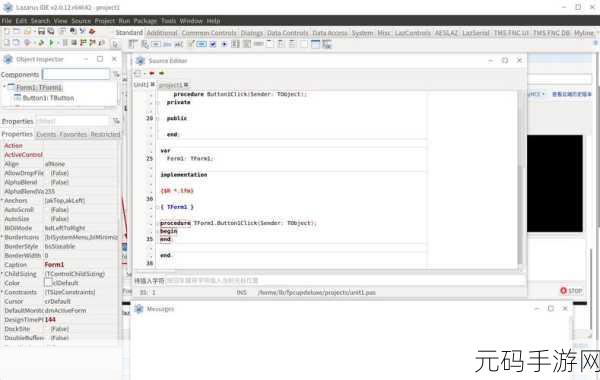
Task: Click the Step Into debug icon
Action: (83, 43)
